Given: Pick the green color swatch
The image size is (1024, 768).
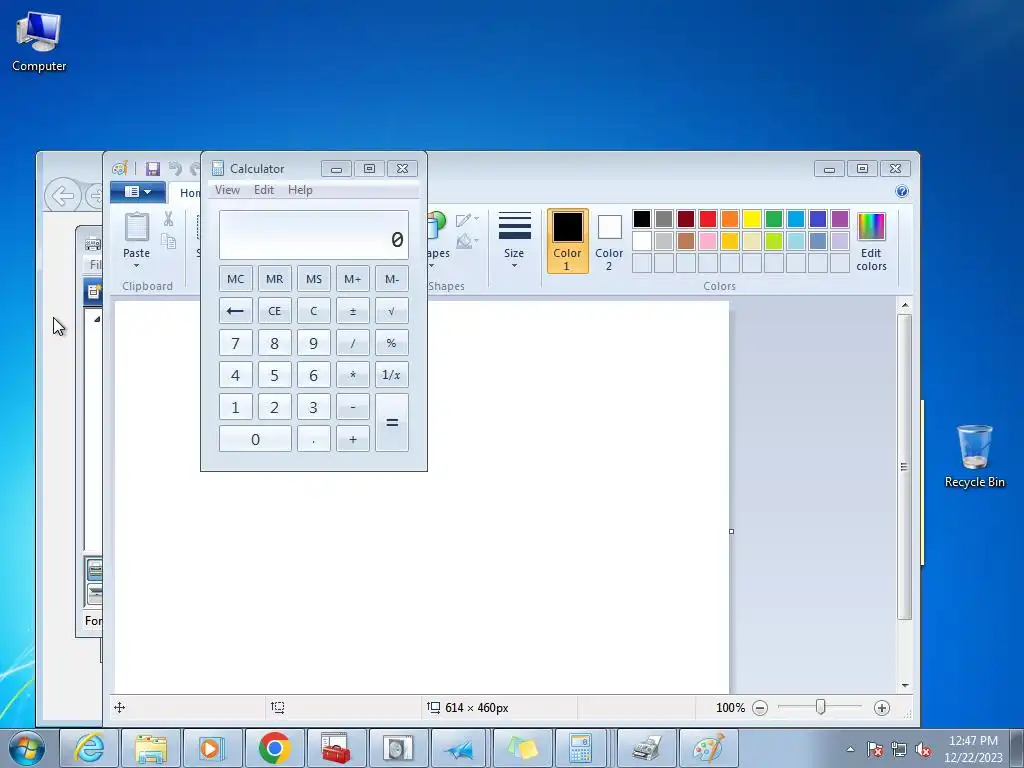Looking at the screenshot, I should pyautogui.click(x=774, y=219).
